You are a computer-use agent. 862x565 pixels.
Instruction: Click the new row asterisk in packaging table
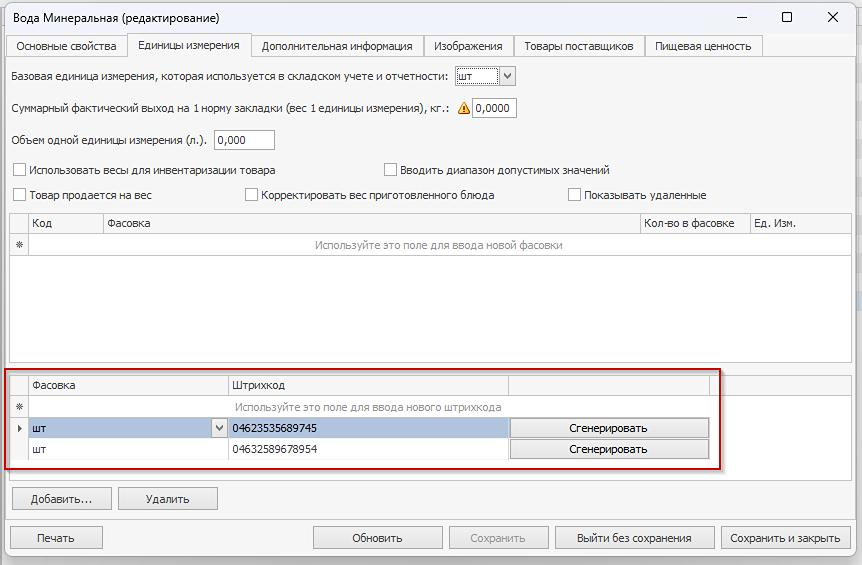[19, 245]
